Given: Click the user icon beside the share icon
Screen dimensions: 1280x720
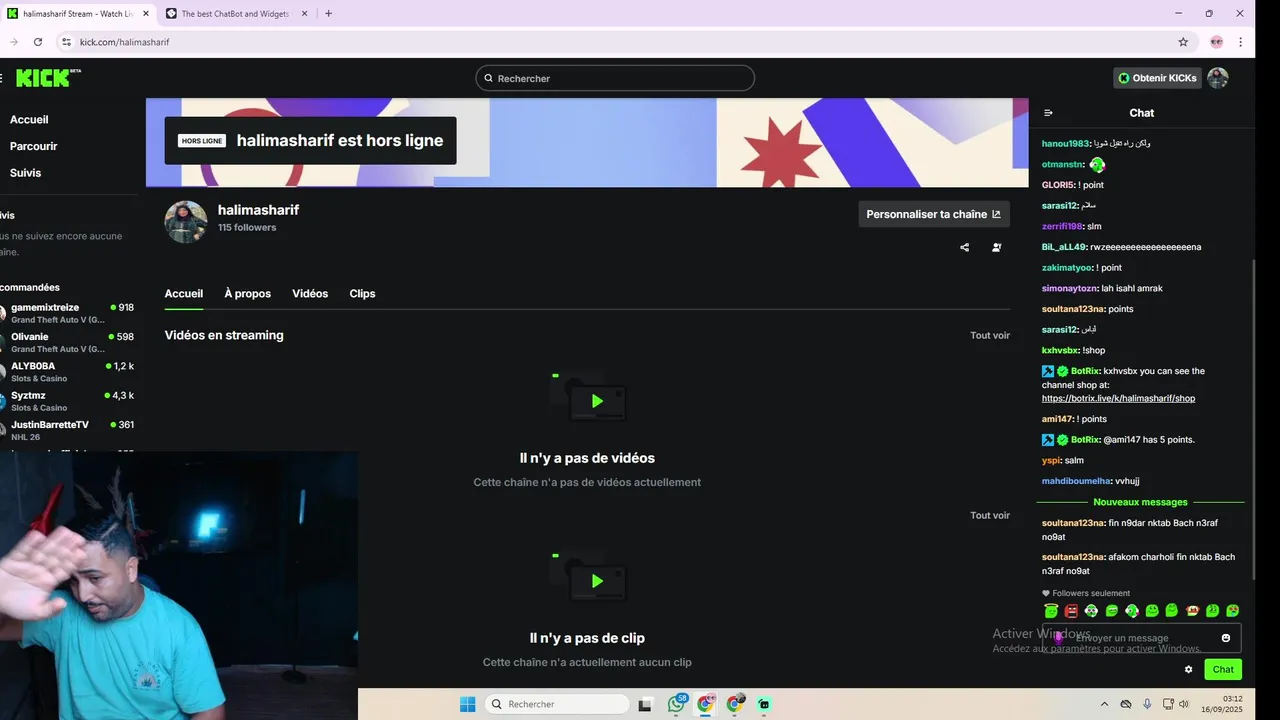Looking at the screenshot, I should tap(996, 247).
